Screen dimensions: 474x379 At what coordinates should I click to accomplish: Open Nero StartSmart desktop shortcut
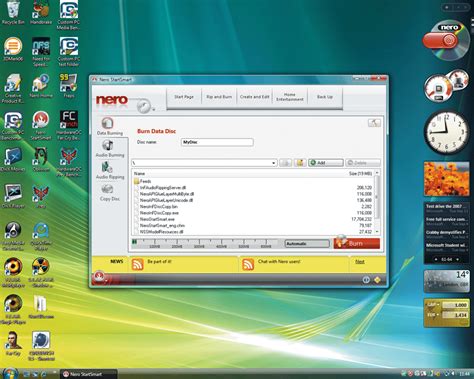click(x=41, y=125)
